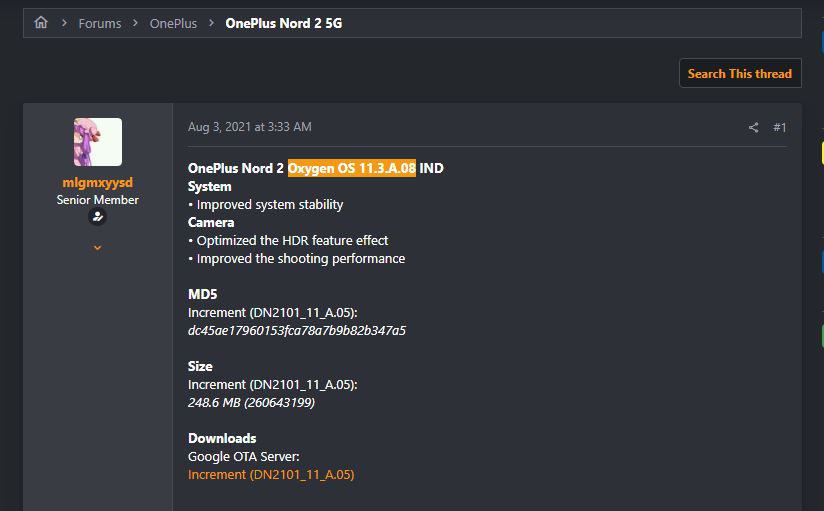Open the OnePlus breadcrumb link
The width and height of the screenshot is (824, 511).
173,24
